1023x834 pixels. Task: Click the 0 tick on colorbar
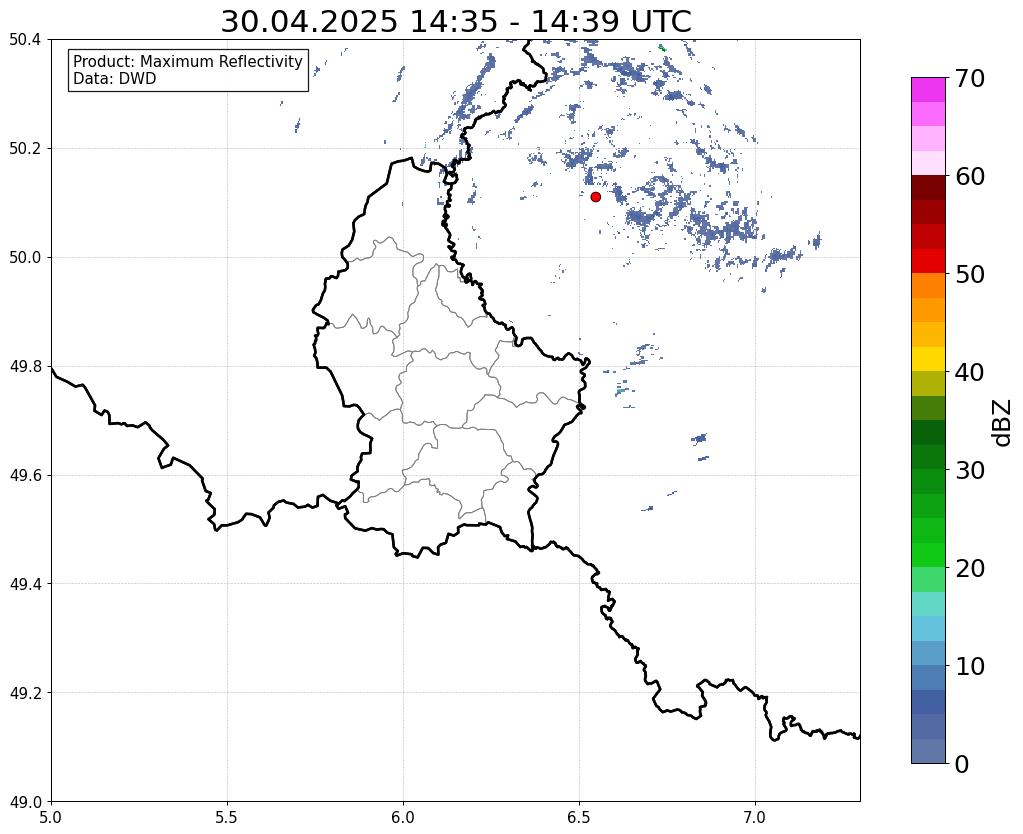pyautogui.click(x=962, y=764)
